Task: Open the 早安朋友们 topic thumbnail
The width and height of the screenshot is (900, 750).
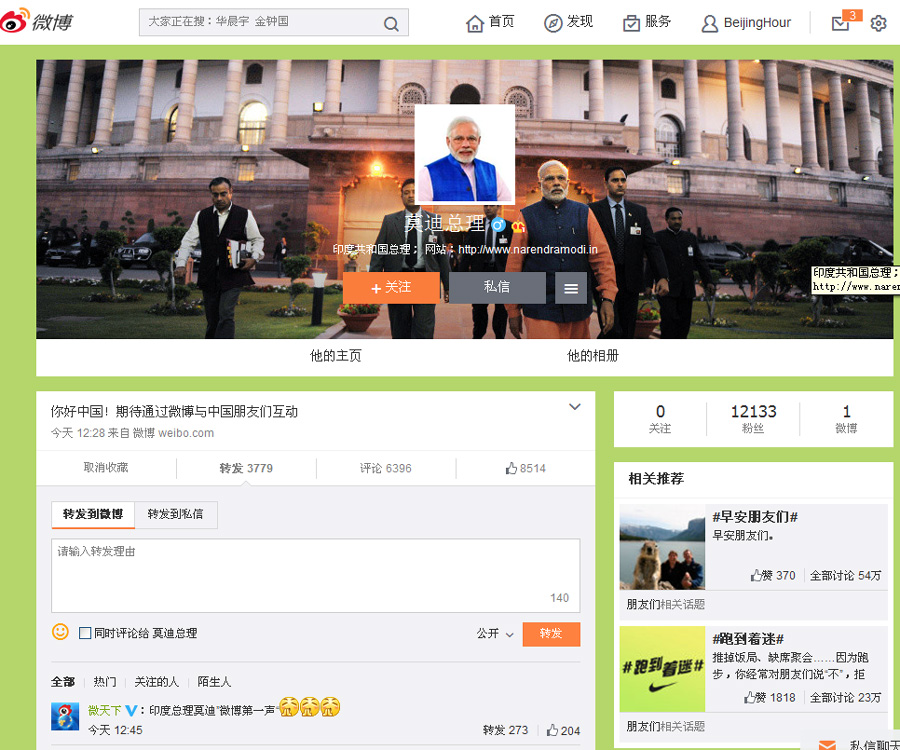Action: (x=661, y=547)
